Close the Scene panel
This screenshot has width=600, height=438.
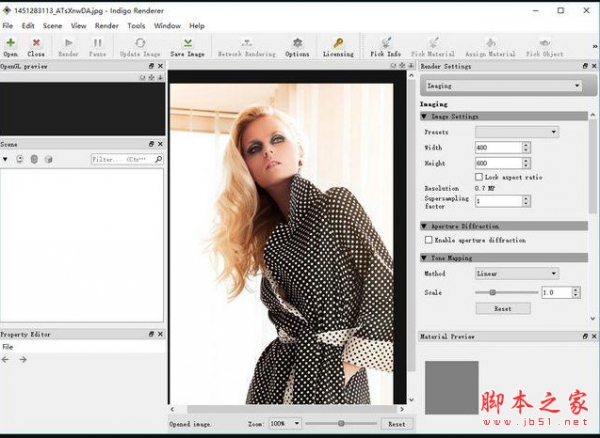coord(160,144)
